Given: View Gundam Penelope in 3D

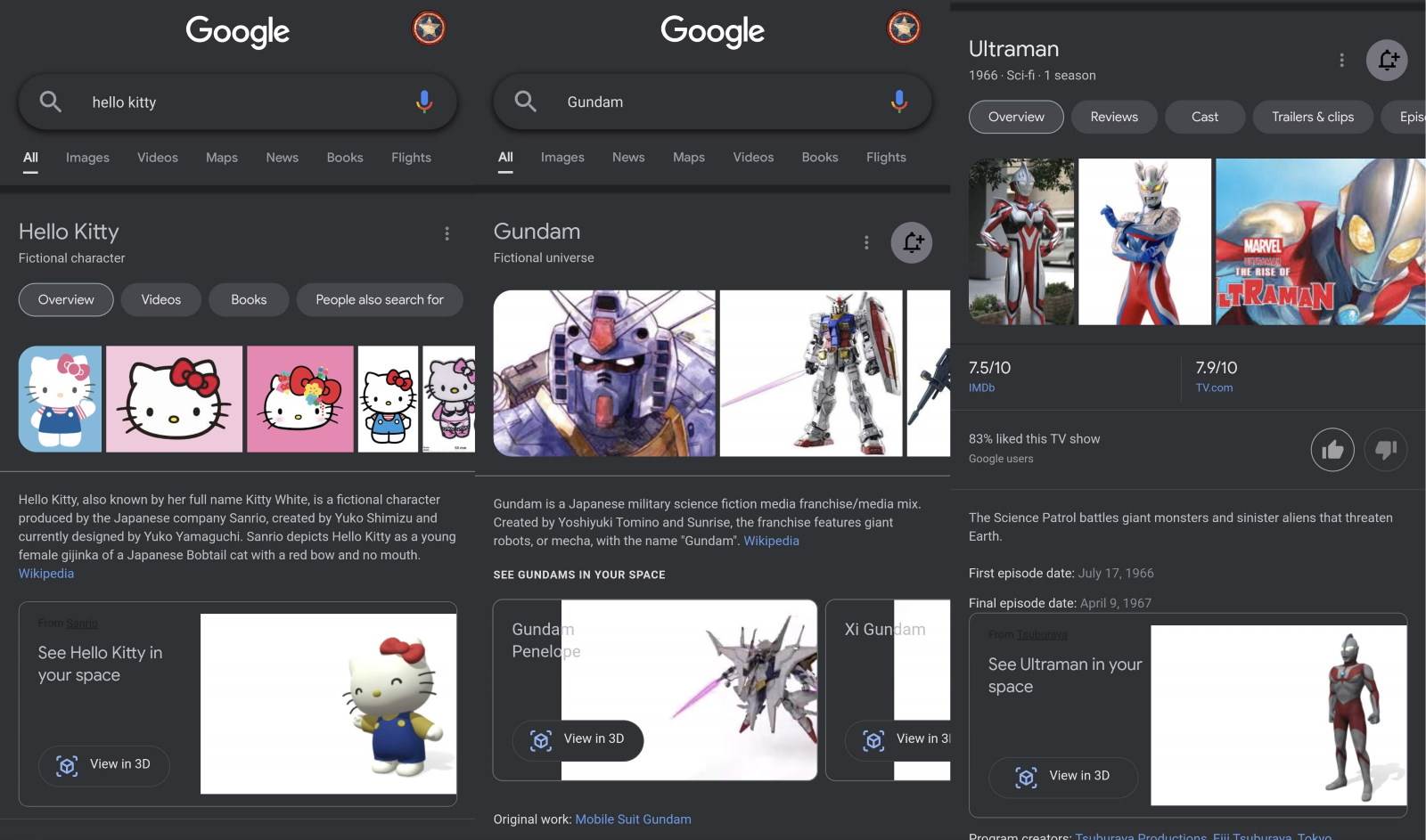Looking at the screenshot, I should click(578, 739).
